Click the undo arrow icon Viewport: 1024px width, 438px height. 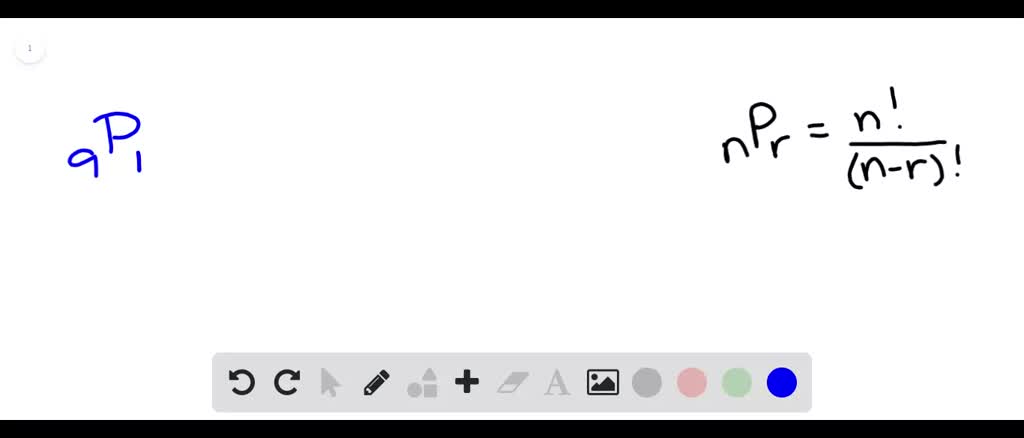(x=242, y=383)
